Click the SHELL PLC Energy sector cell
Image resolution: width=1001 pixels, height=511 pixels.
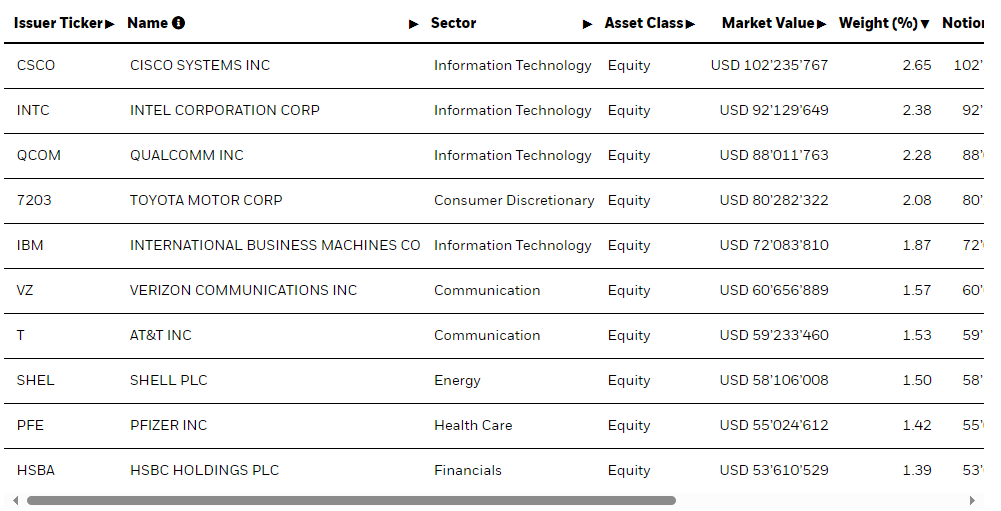pyautogui.click(x=457, y=380)
